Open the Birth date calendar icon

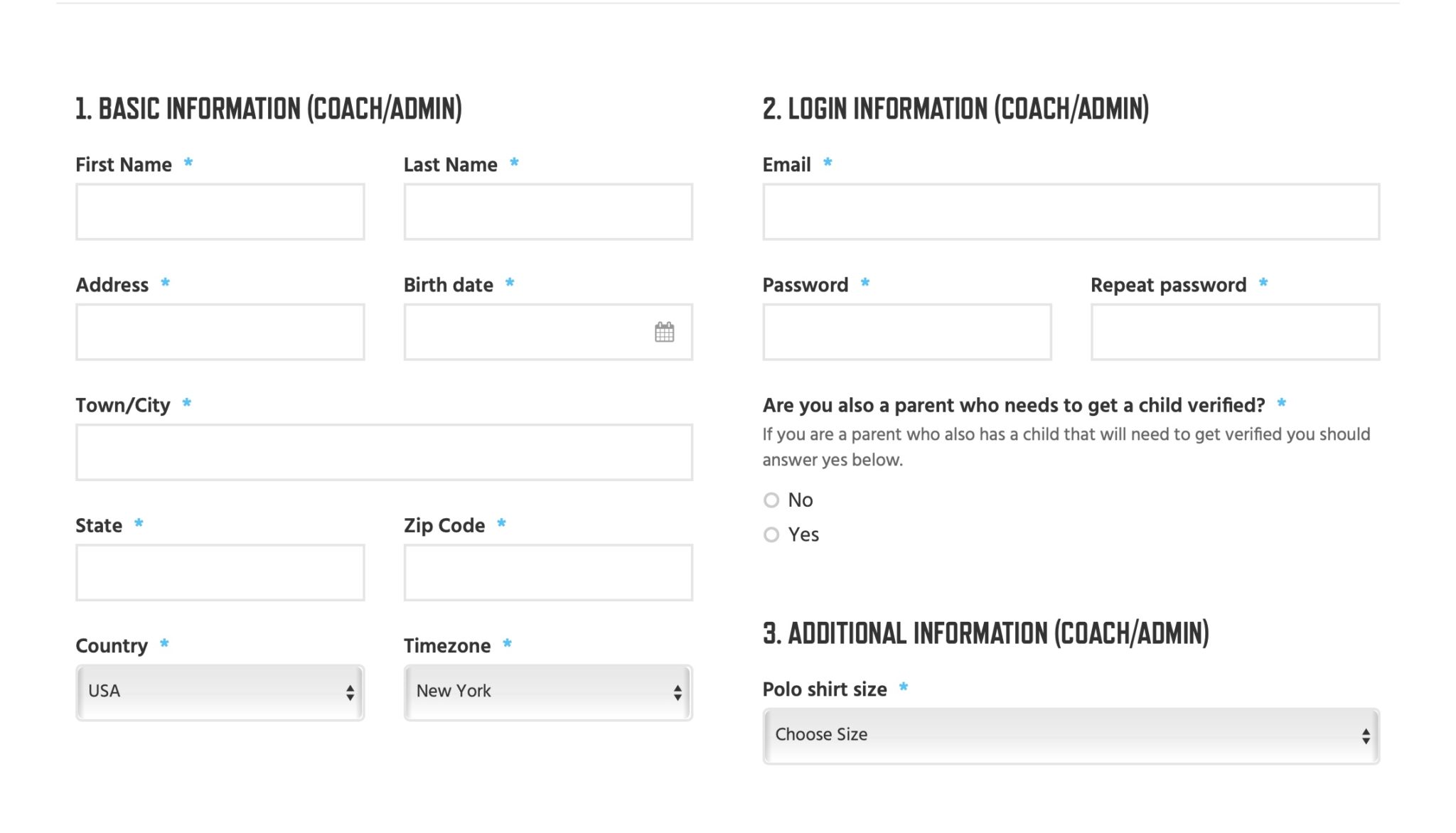pos(664,332)
